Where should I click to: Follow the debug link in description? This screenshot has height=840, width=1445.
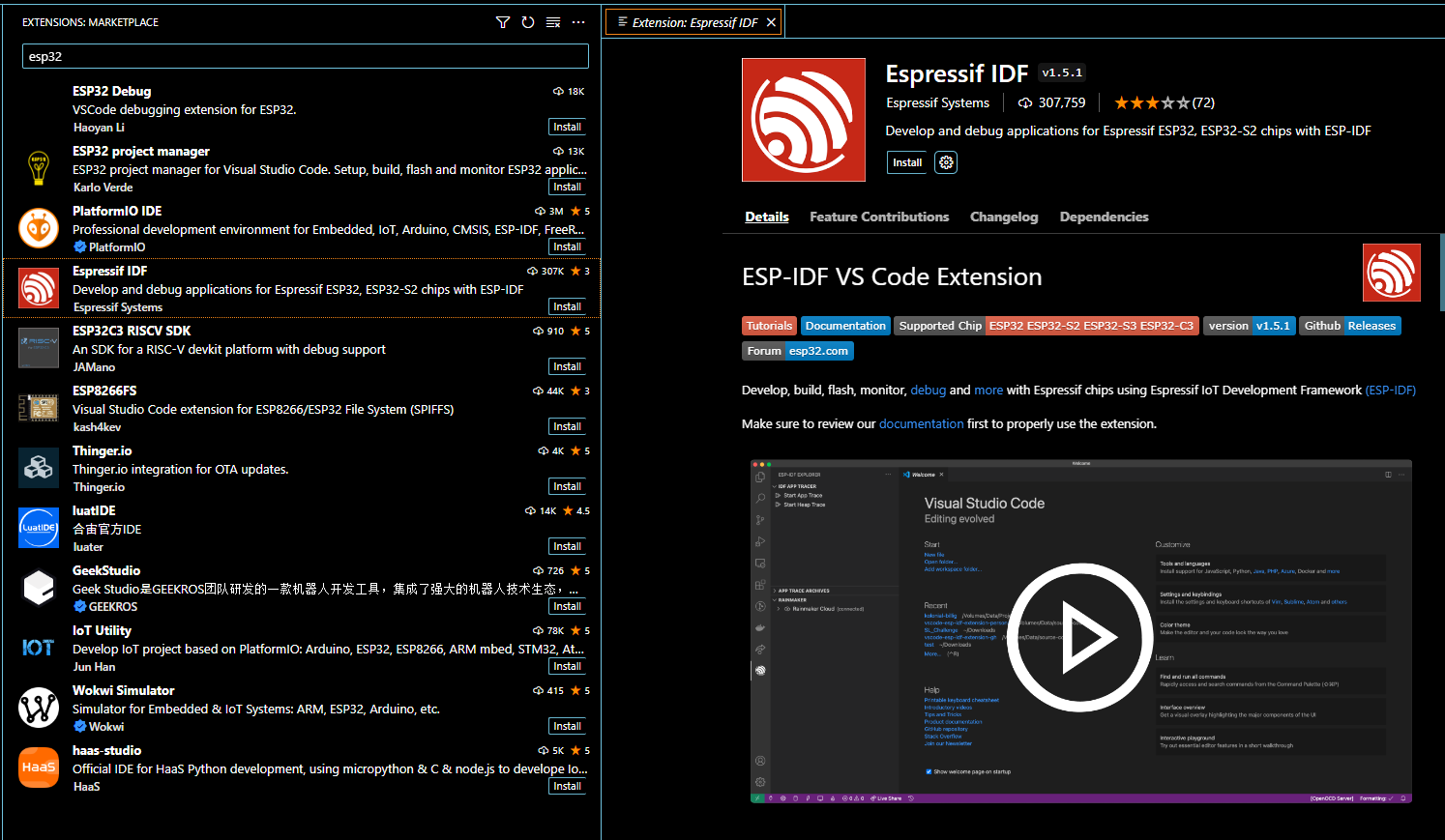pyautogui.click(x=929, y=391)
